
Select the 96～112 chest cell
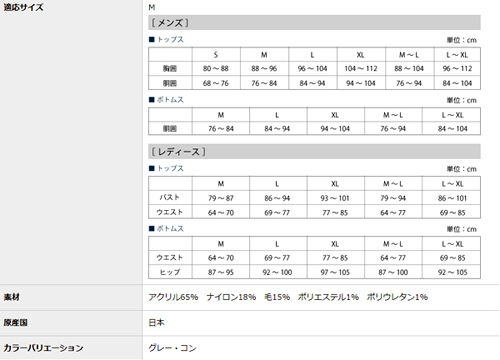(457, 69)
